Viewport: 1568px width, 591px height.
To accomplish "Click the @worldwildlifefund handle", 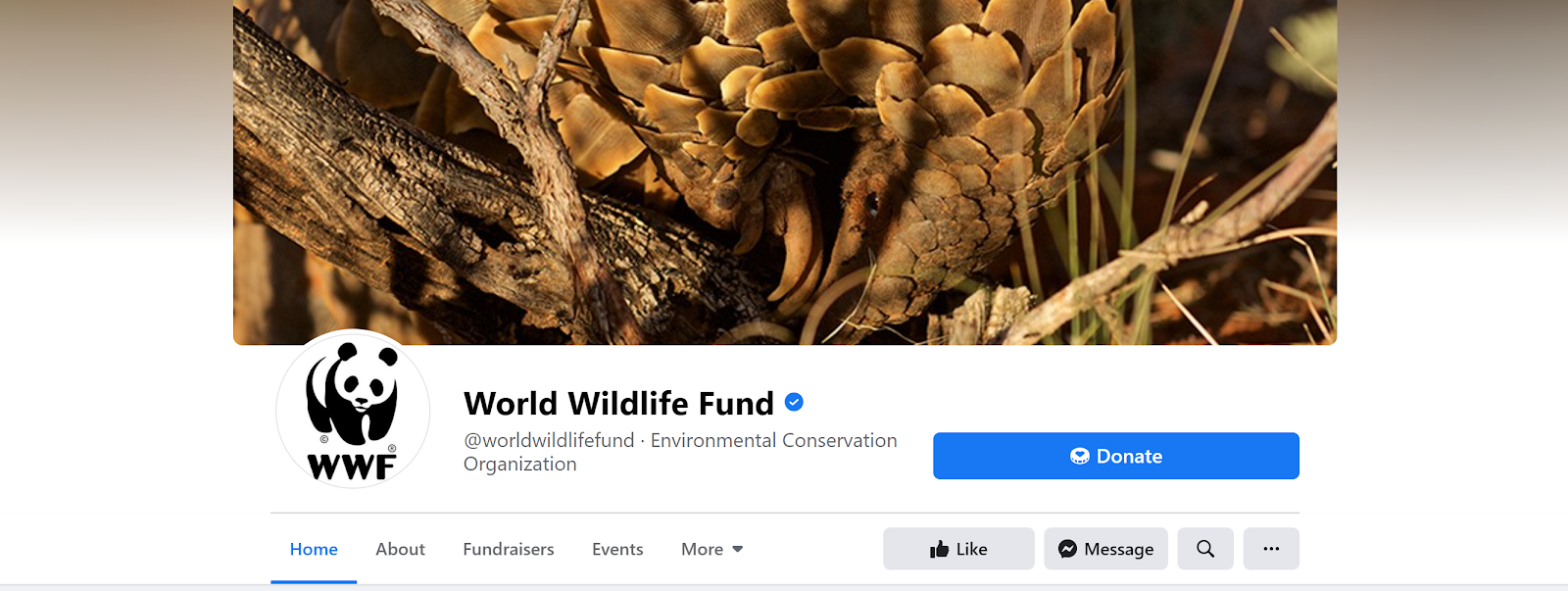I will coord(549,440).
